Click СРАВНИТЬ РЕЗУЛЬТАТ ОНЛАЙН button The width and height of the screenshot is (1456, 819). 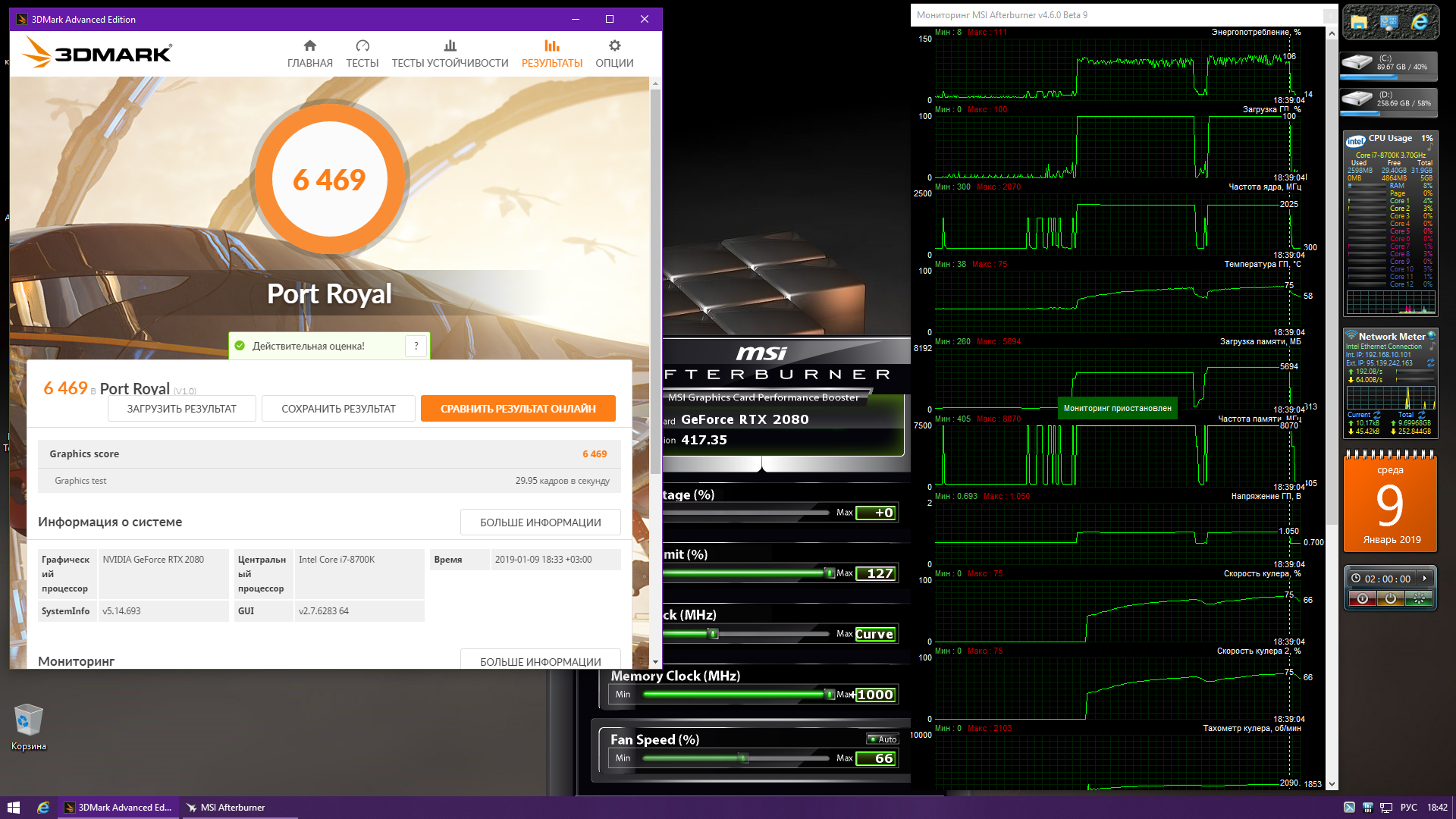[x=518, y=409]
